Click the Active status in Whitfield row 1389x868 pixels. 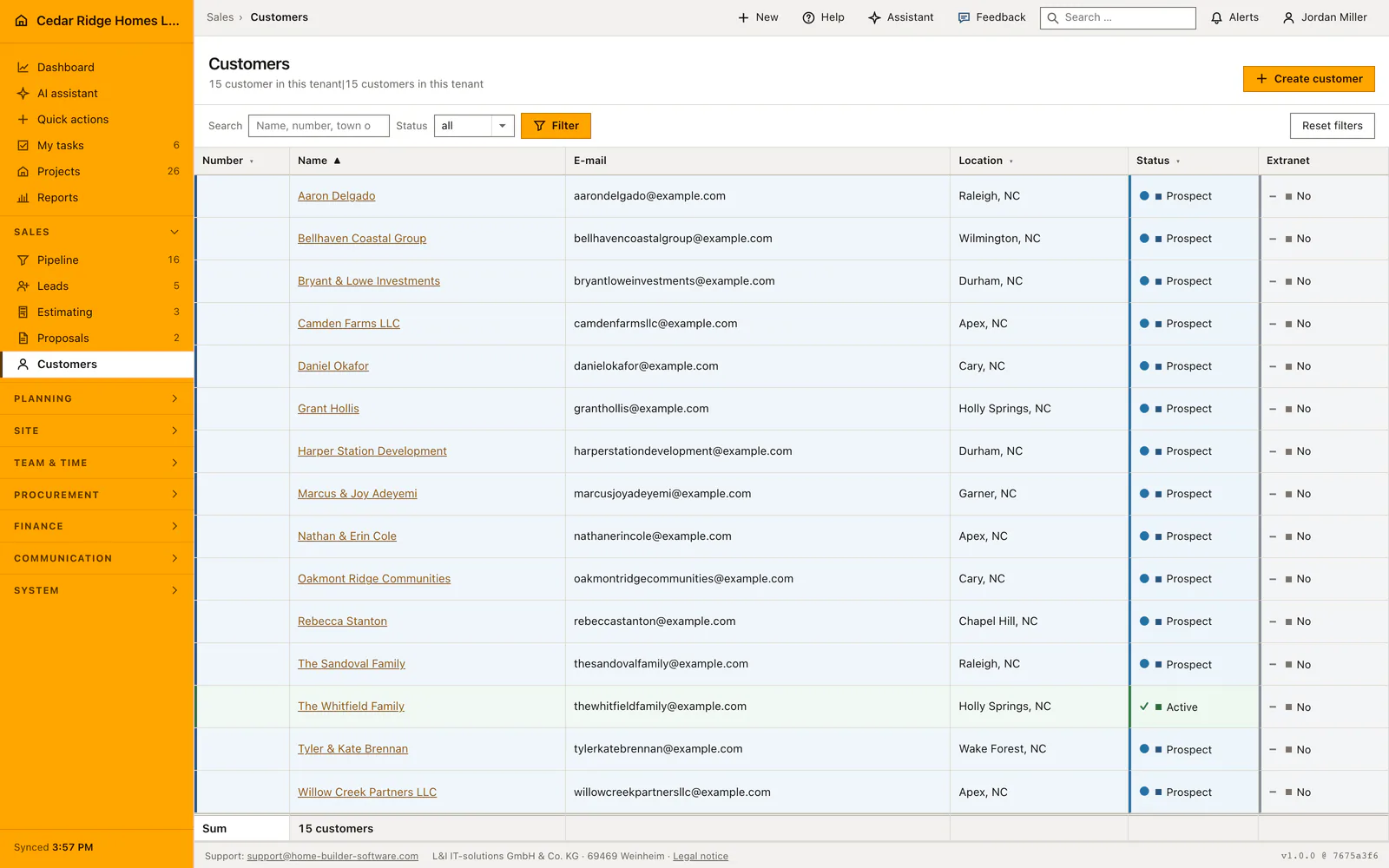click(1182, 707)
